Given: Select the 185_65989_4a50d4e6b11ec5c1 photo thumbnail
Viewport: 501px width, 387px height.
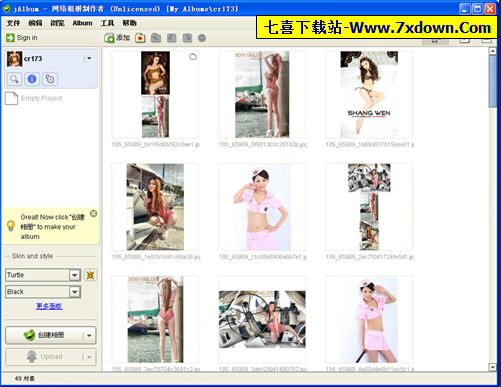Looking at the screenshot, I should click(x=369, y=319).
